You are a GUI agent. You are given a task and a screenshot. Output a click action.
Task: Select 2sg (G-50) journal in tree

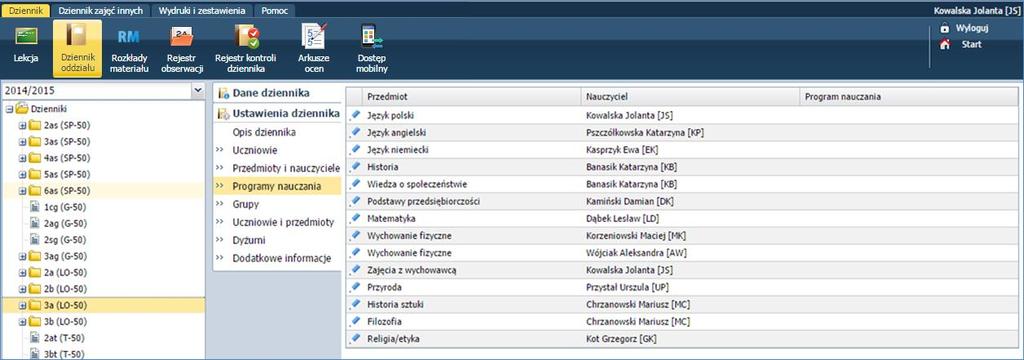click(65, 240)
